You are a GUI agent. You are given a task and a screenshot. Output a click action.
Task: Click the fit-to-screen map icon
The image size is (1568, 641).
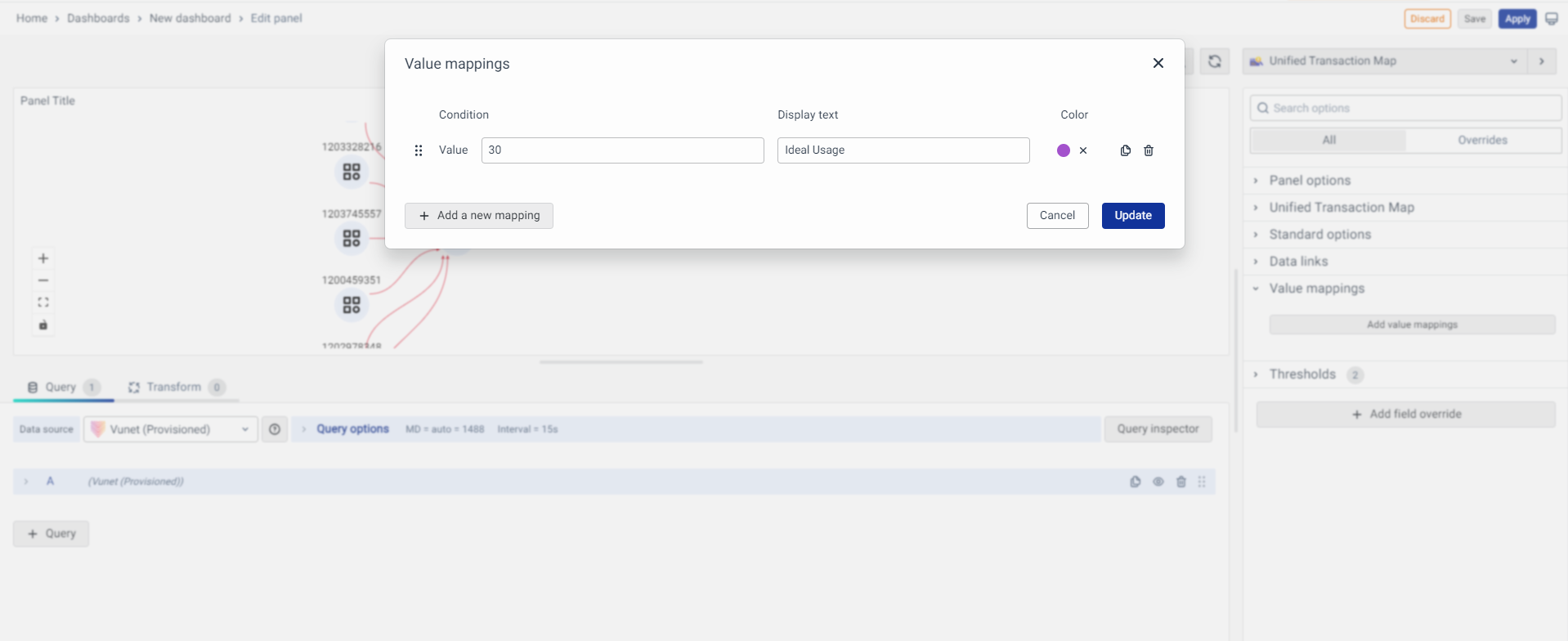[x=43, y=303]
